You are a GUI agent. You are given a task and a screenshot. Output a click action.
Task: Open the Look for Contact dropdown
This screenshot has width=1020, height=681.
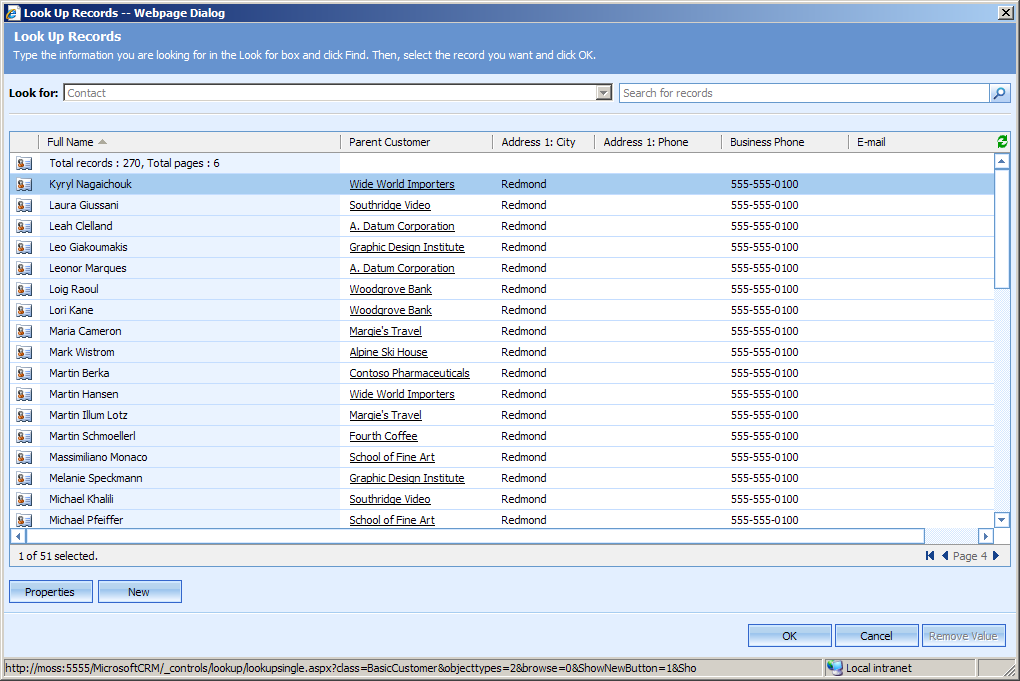604,93
